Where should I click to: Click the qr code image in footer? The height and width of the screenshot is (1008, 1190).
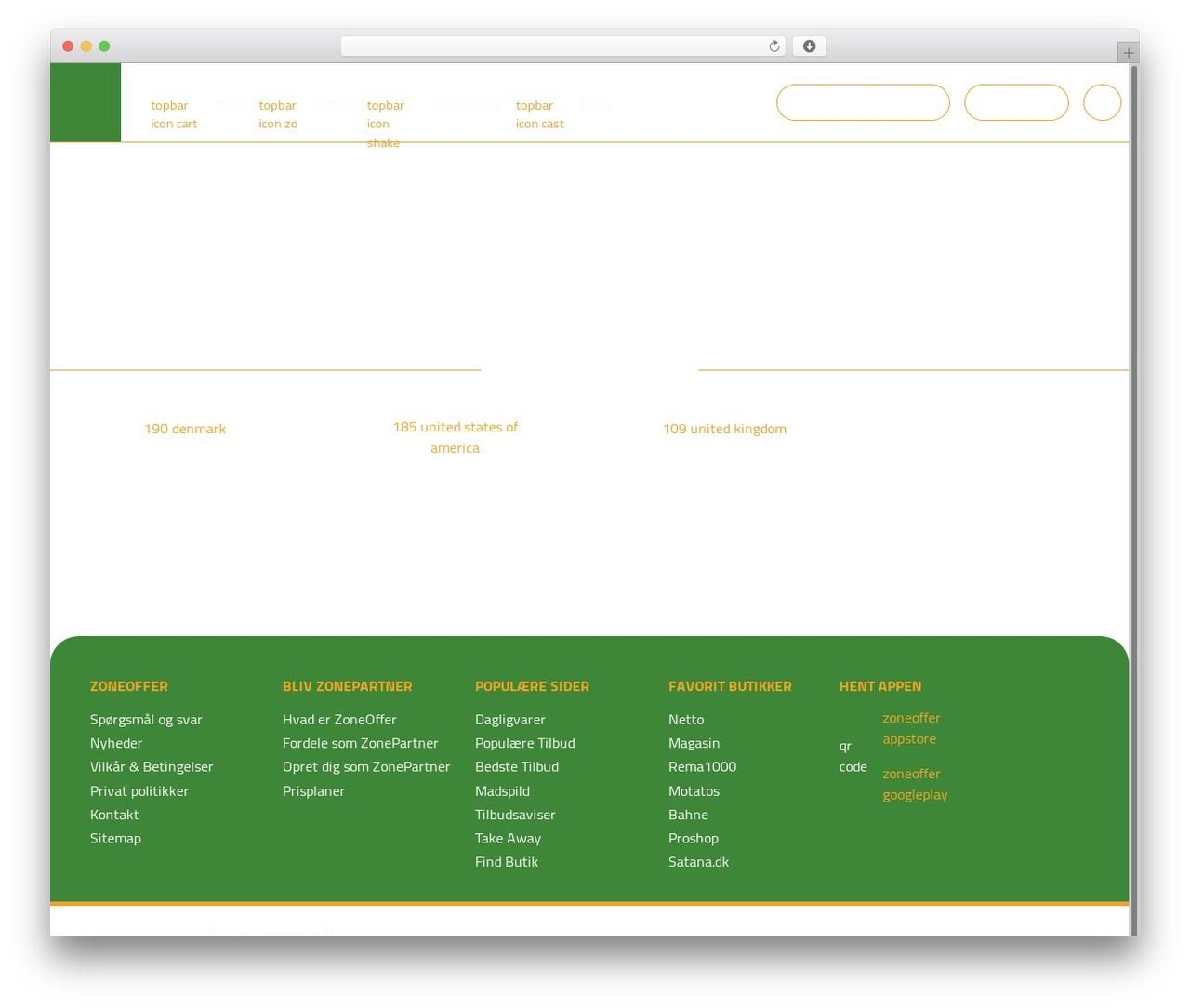(x=853, y=756)
